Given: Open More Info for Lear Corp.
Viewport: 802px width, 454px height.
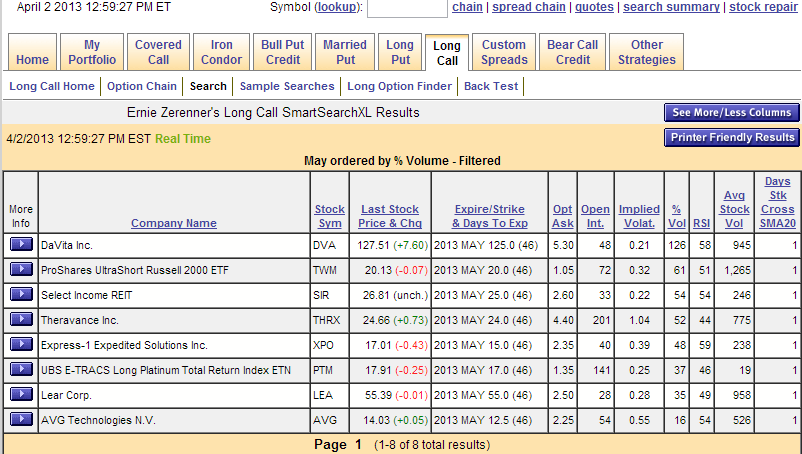Looking at the screenshot, I should (21, 395).
